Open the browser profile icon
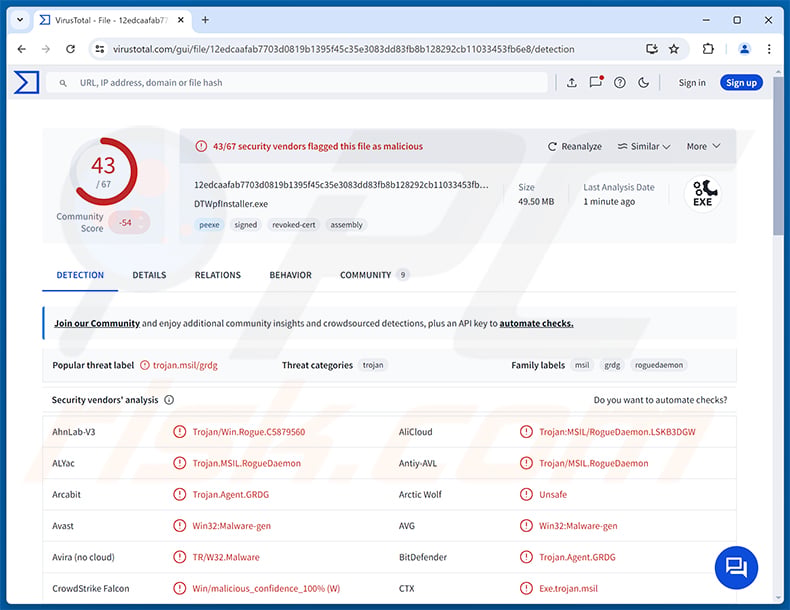The width and height of the screenshot is (790, 610). (744, 49)
